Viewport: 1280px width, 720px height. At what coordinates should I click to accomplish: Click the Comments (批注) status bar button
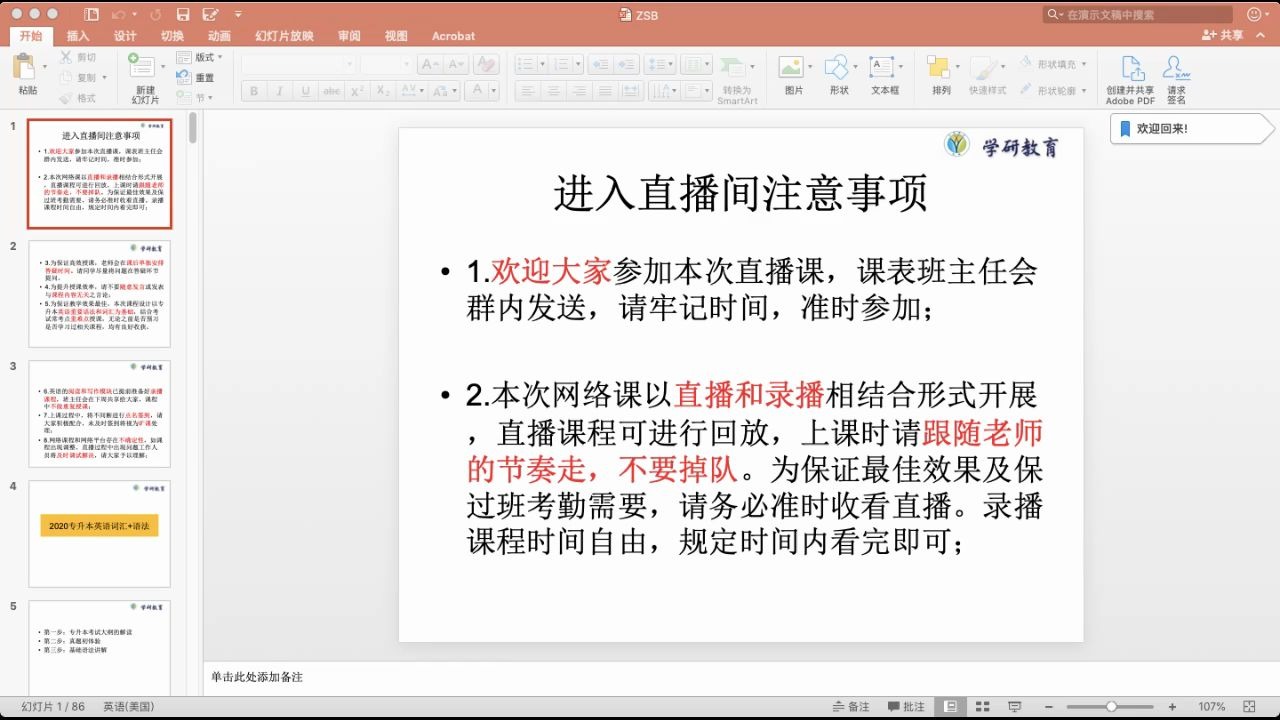point(906,706)
